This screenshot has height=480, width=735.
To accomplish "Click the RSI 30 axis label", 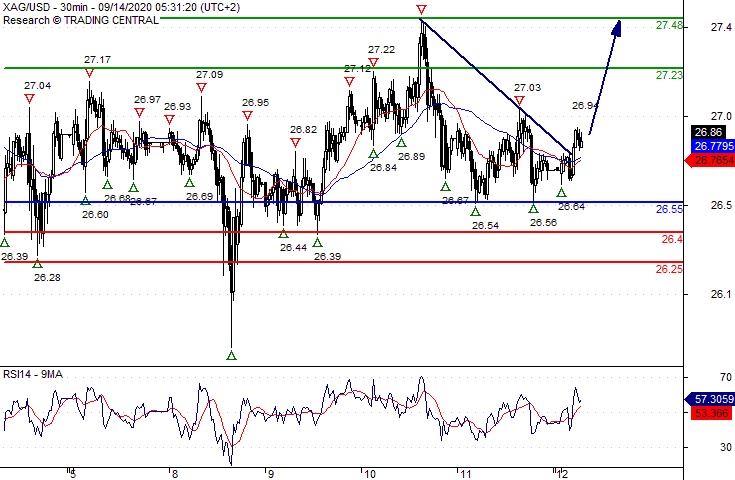I will coord(726,447).
